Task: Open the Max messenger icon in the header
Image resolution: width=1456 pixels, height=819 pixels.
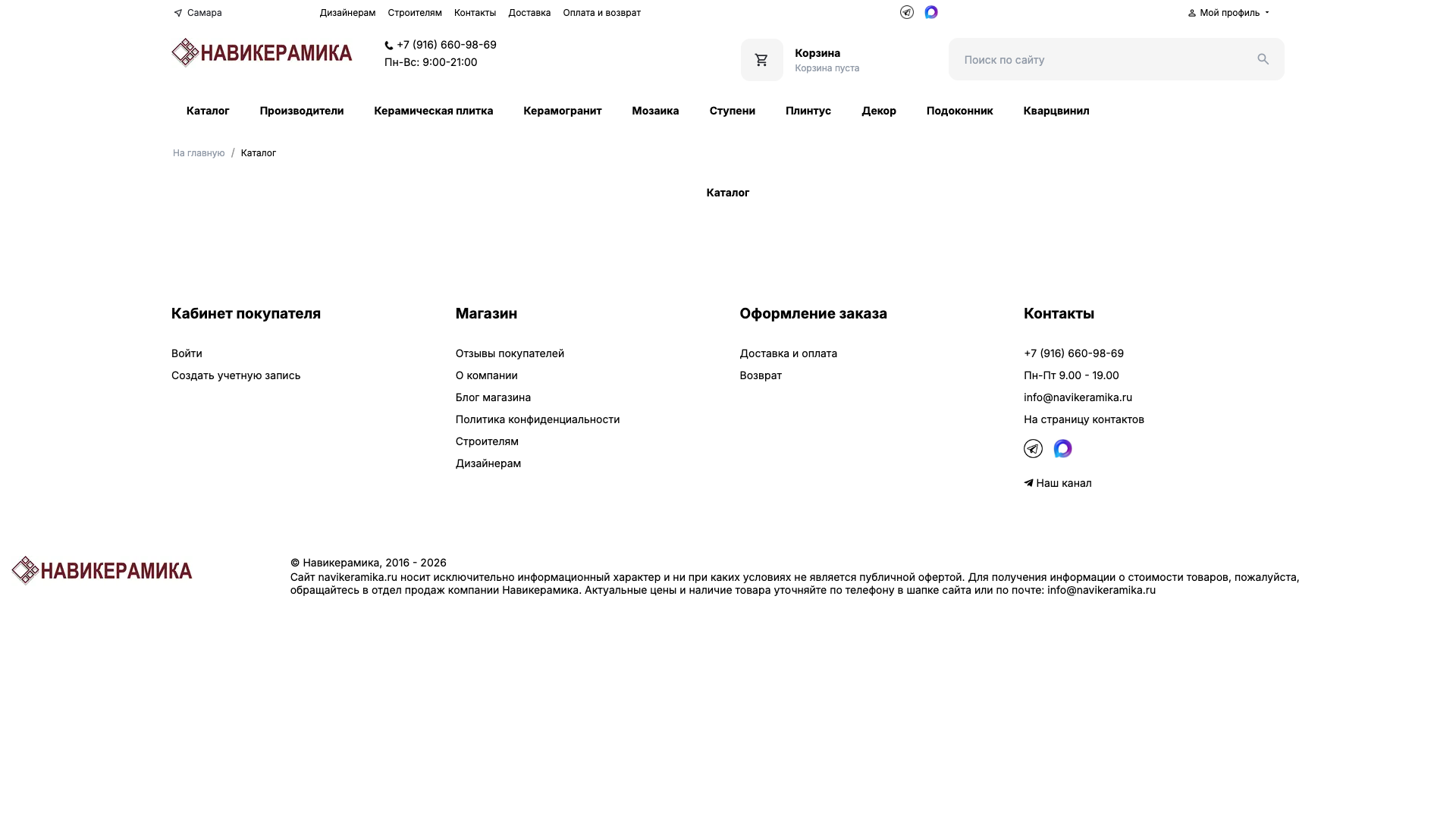Action: [931, 12]
